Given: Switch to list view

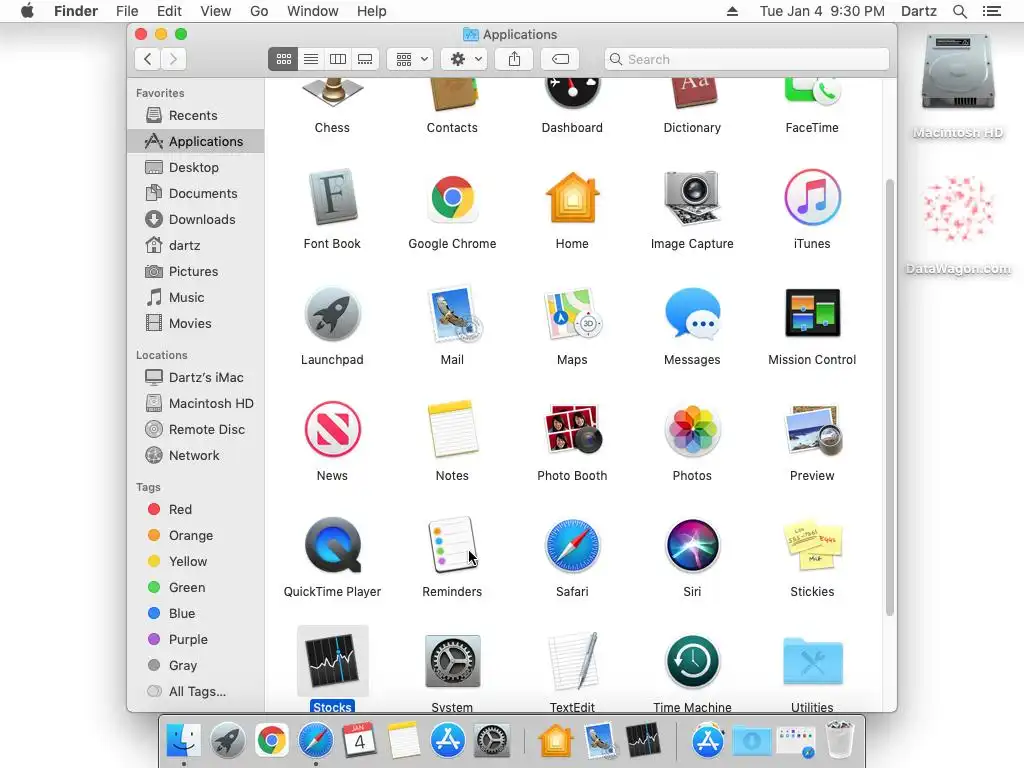Looking at the screenshot, I should point(311,59).
